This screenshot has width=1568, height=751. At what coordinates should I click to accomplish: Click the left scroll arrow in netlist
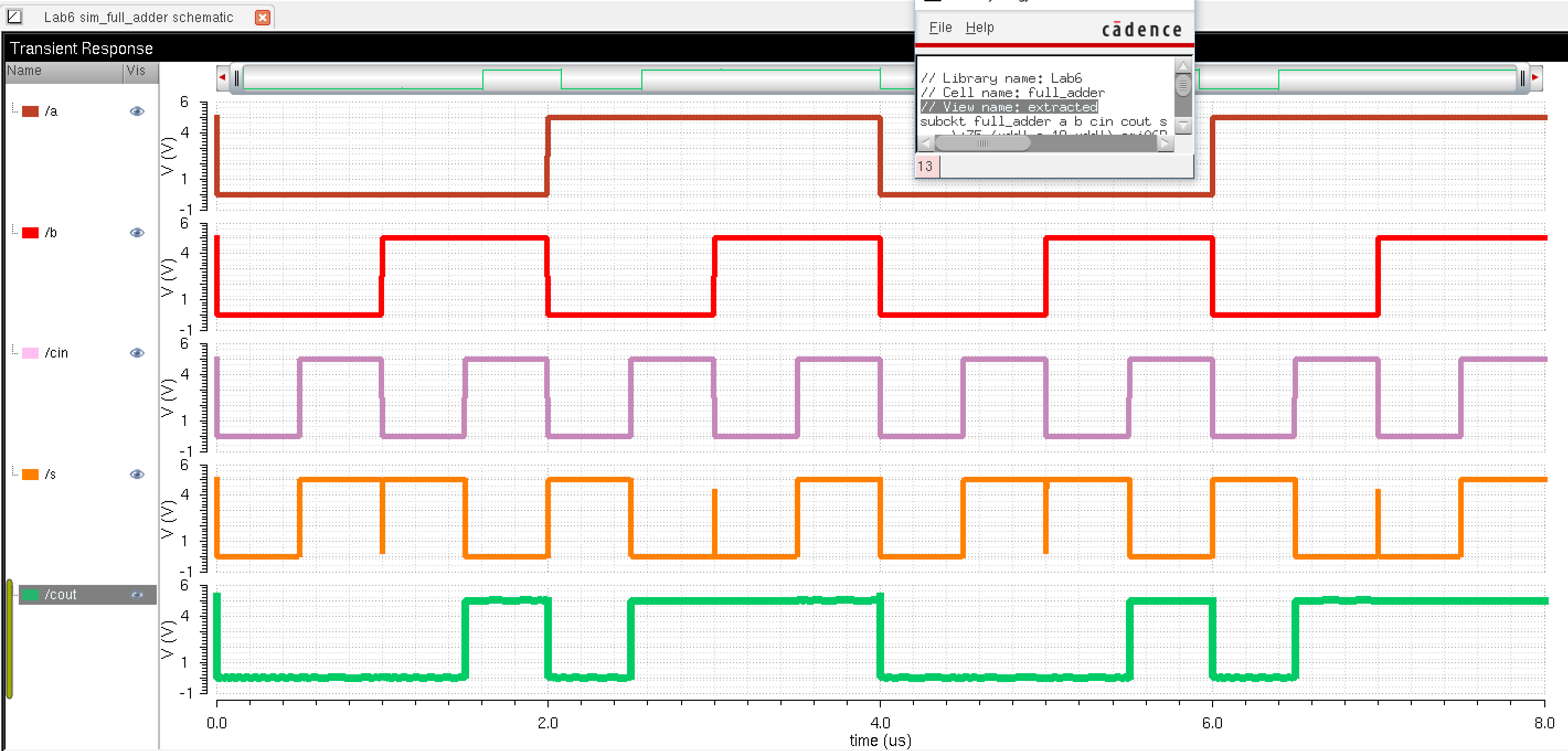pos(925,143)
